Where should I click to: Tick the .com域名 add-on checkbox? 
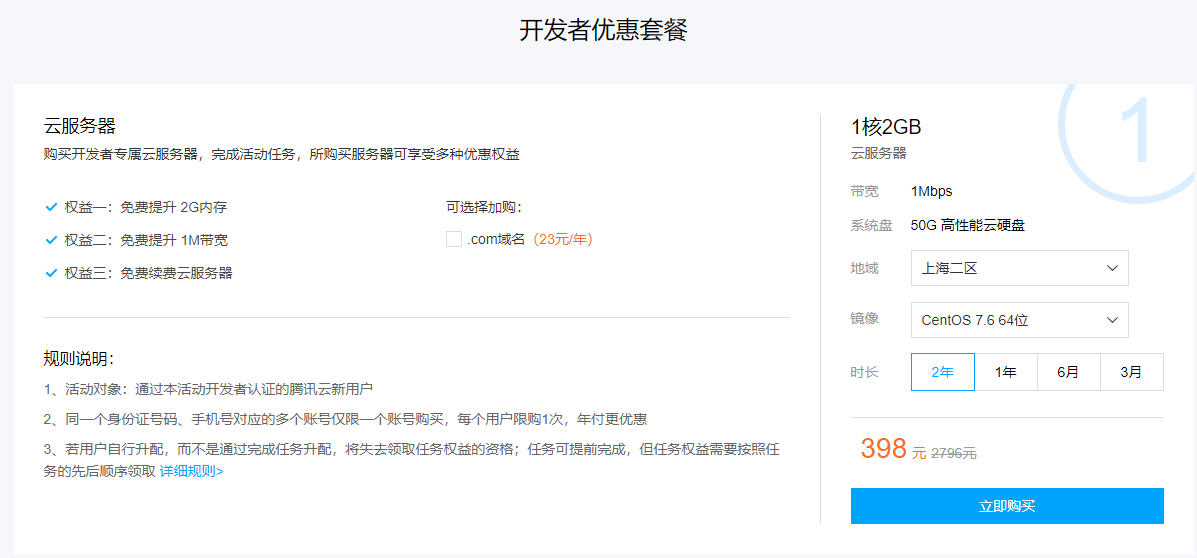pyautogui.click(x=454, y=239)
